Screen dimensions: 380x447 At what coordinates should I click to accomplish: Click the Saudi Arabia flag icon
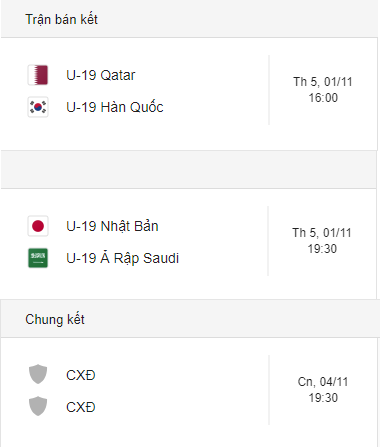pyautogui.click(x=38, y=258)
